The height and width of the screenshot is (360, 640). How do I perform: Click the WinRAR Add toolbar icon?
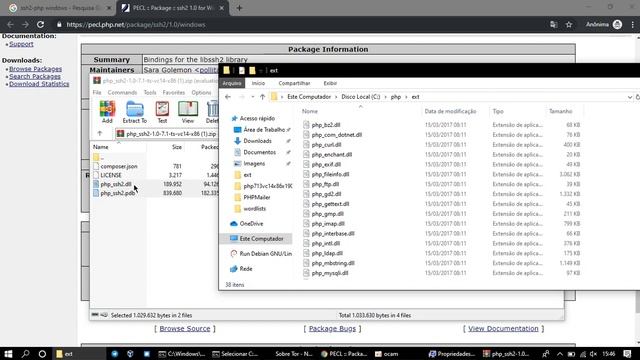tap(107, 112)
